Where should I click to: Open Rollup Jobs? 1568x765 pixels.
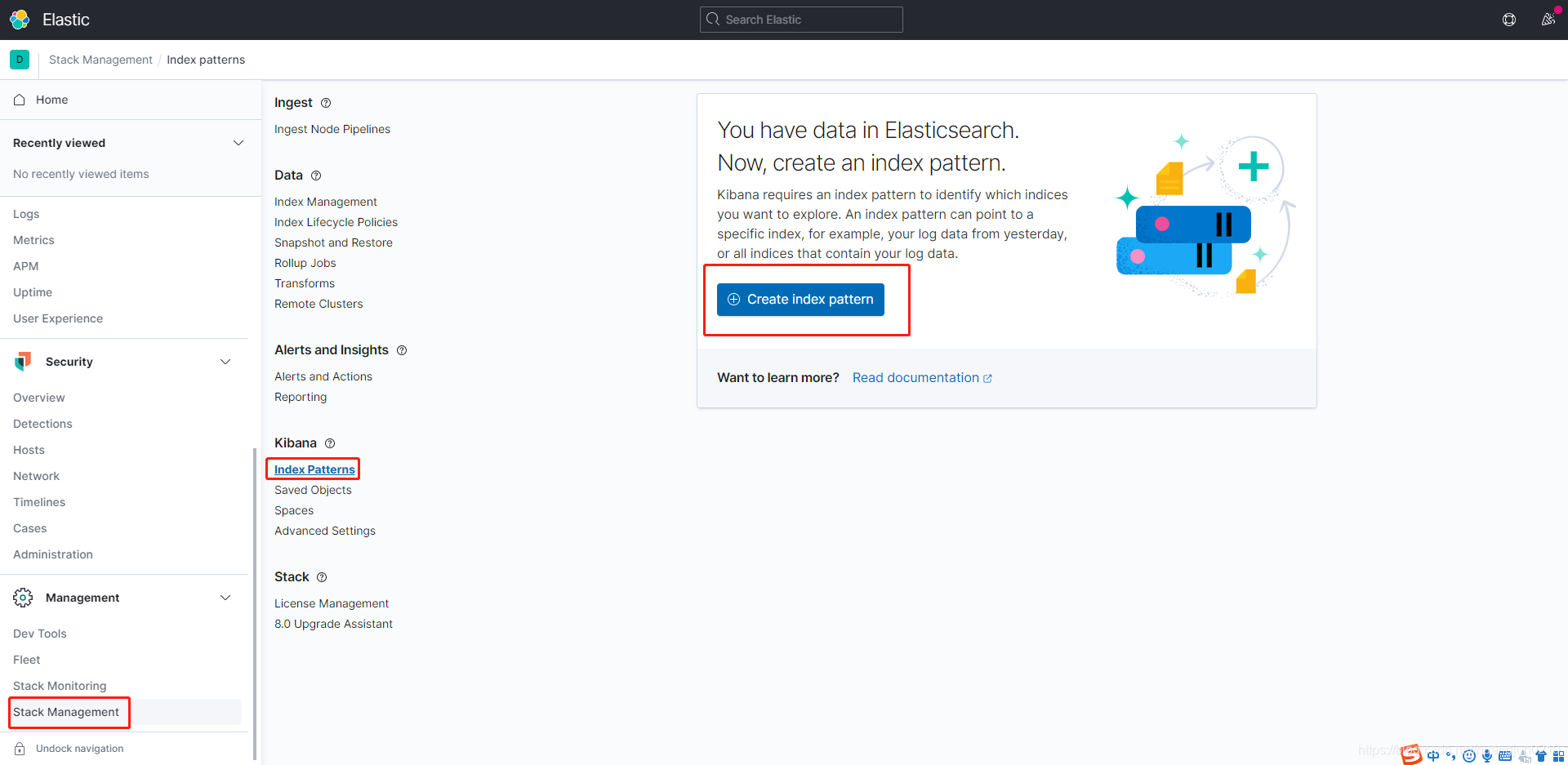(x=305, y=263)
